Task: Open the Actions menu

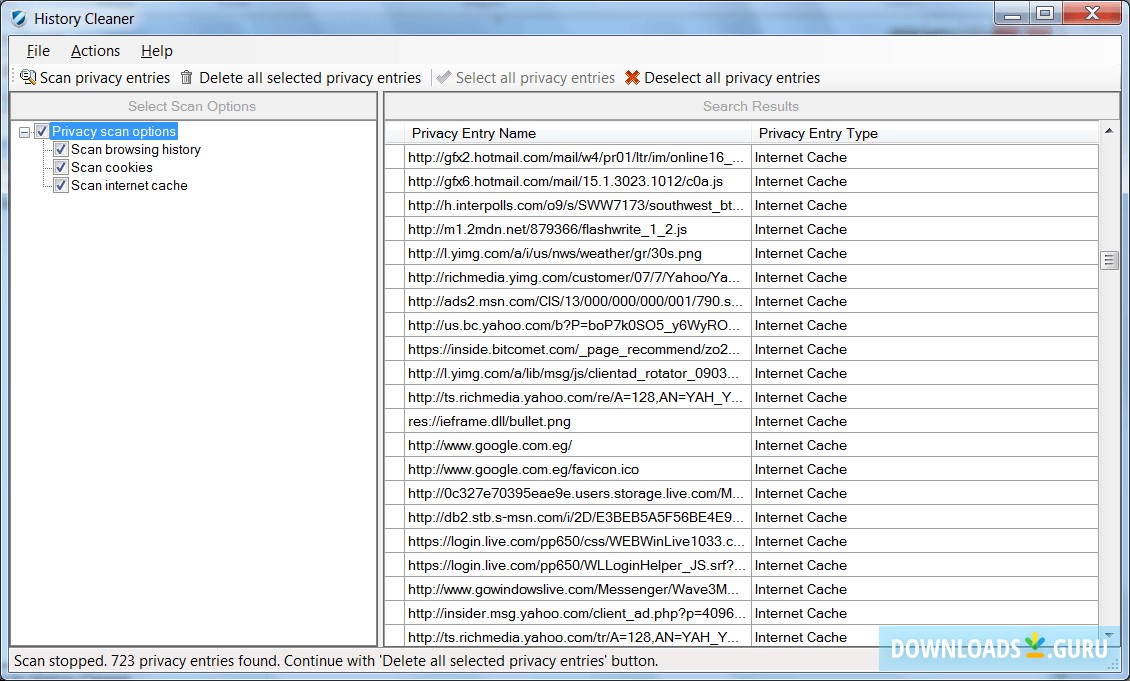Action: point(95,50)
